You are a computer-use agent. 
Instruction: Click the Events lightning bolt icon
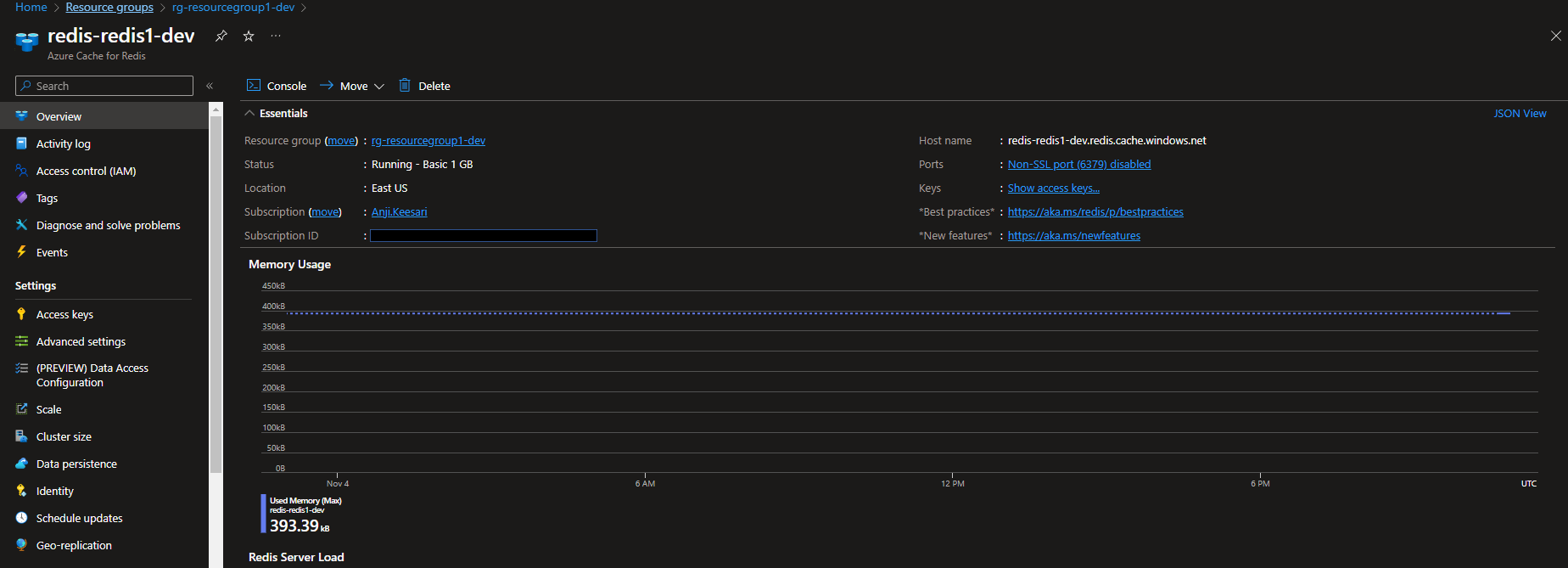point(21,252)
